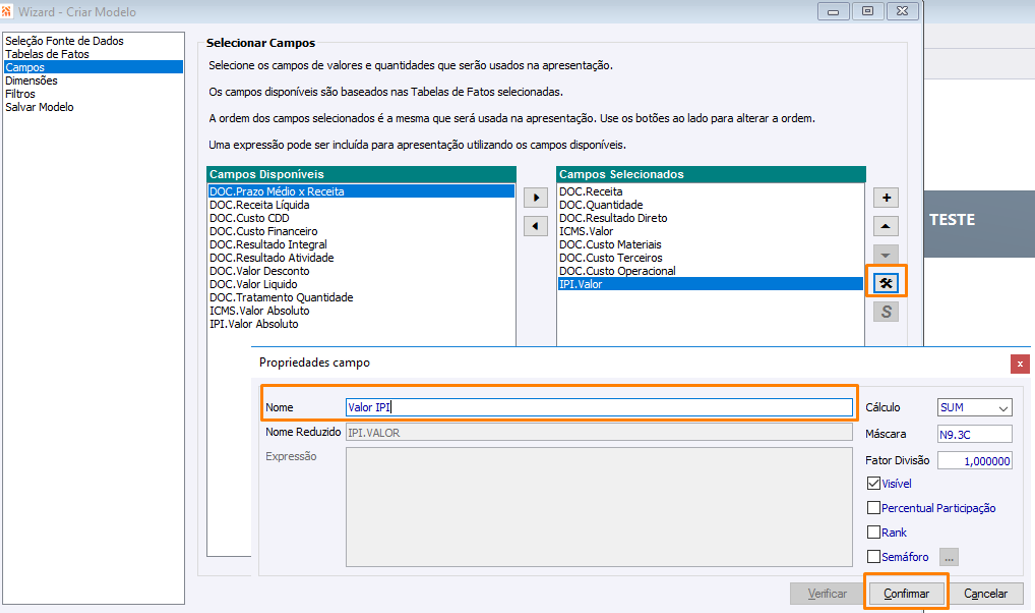Select DOC.Prazo Médio x Receita in available fields
This screenshot has height=613, width=1035.
pos(361,191)
